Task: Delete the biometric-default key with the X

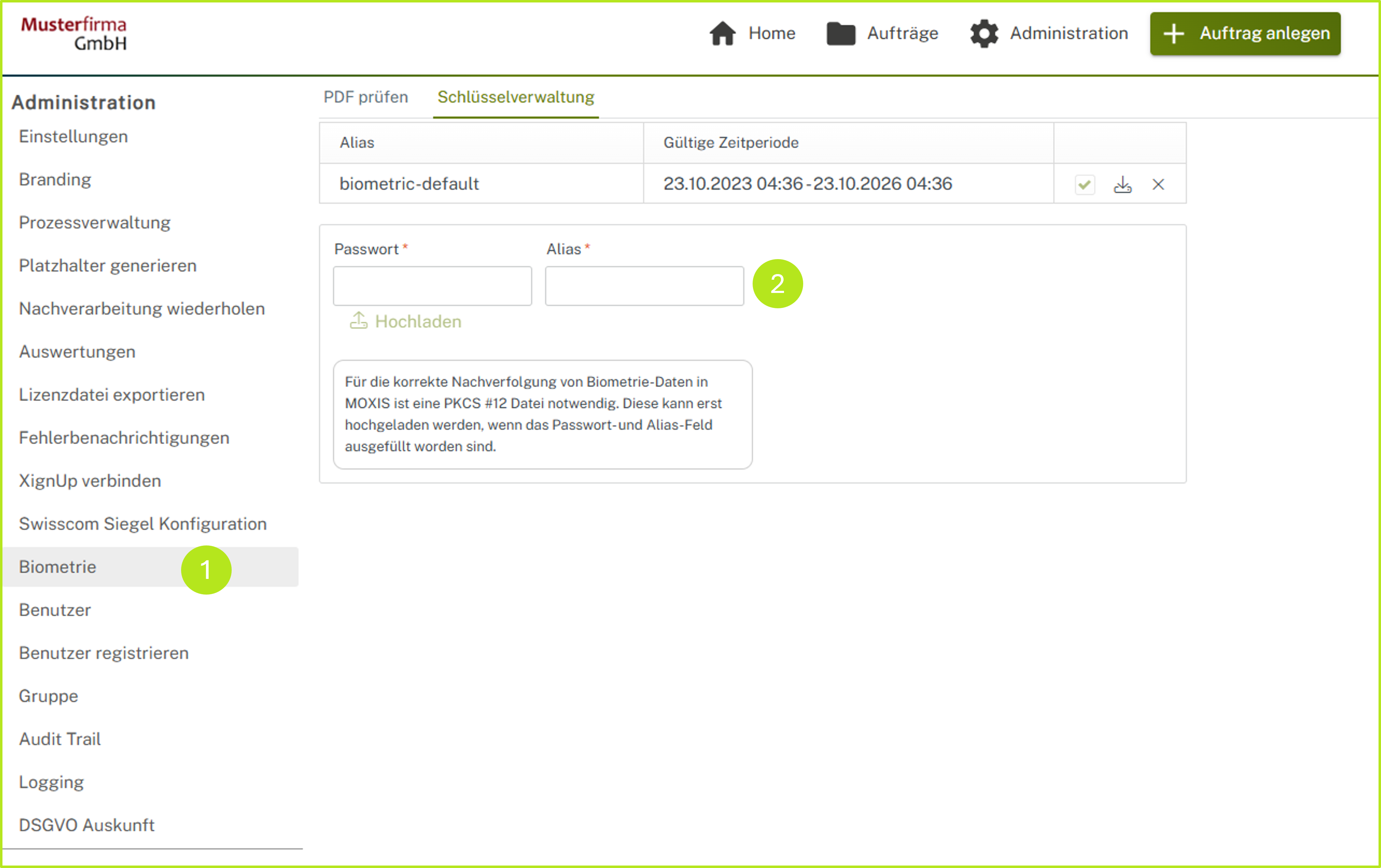Action: coord(1158,184)
